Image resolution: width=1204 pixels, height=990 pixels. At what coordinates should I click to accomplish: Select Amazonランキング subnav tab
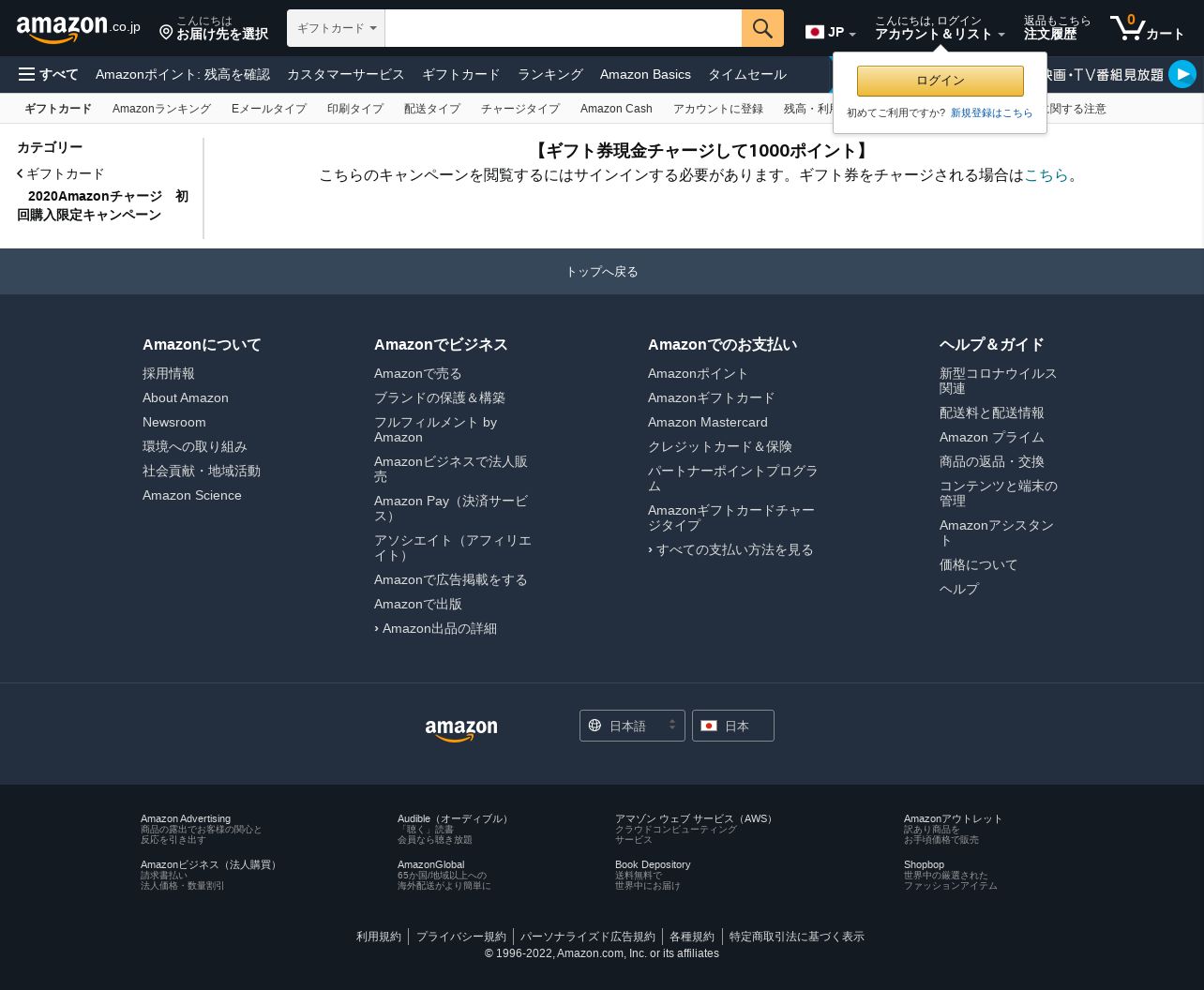[161, 109]
